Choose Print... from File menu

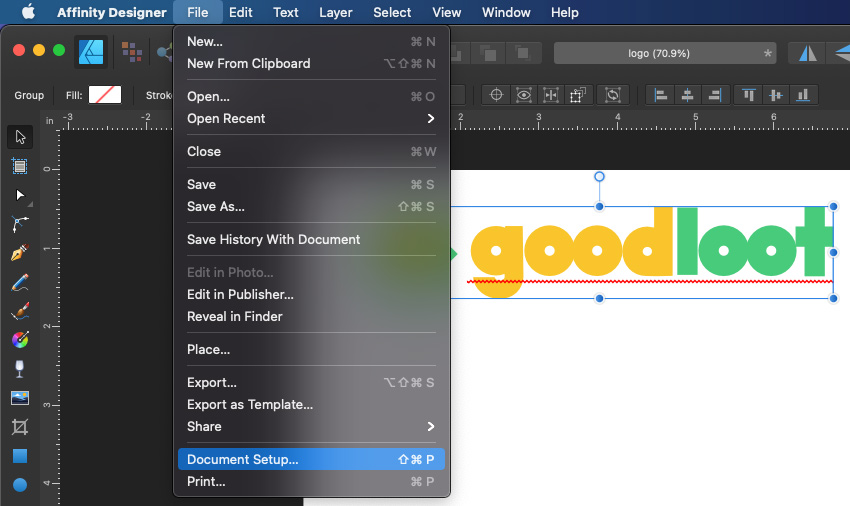click(311, 482)
